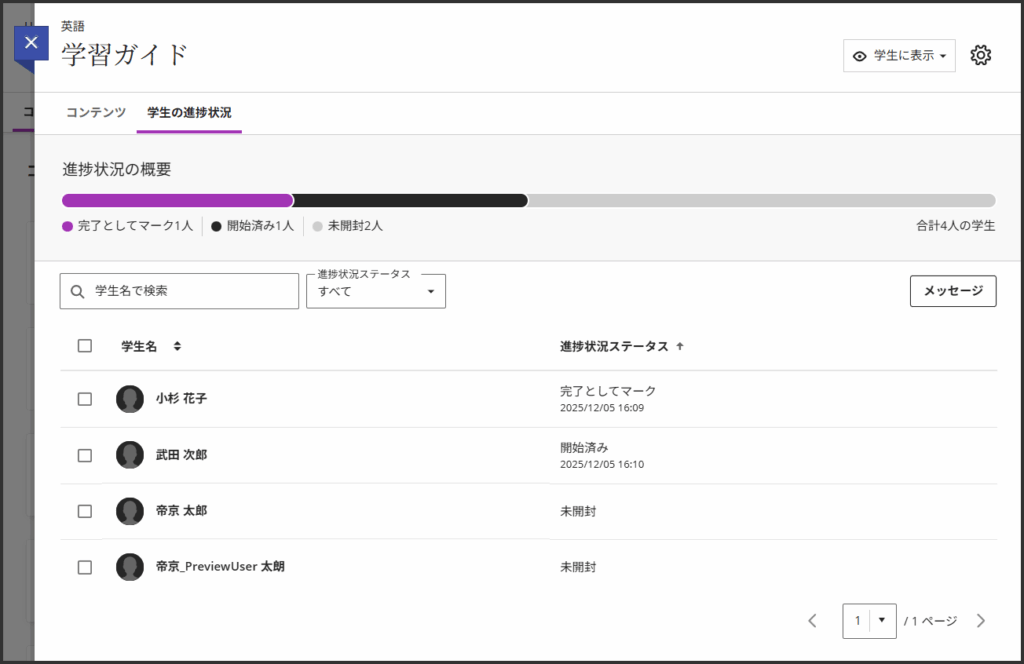Click 帝京 太郎 avatar icon
The height and width of the screenshot is (664, 1024).
pos(130,511)
